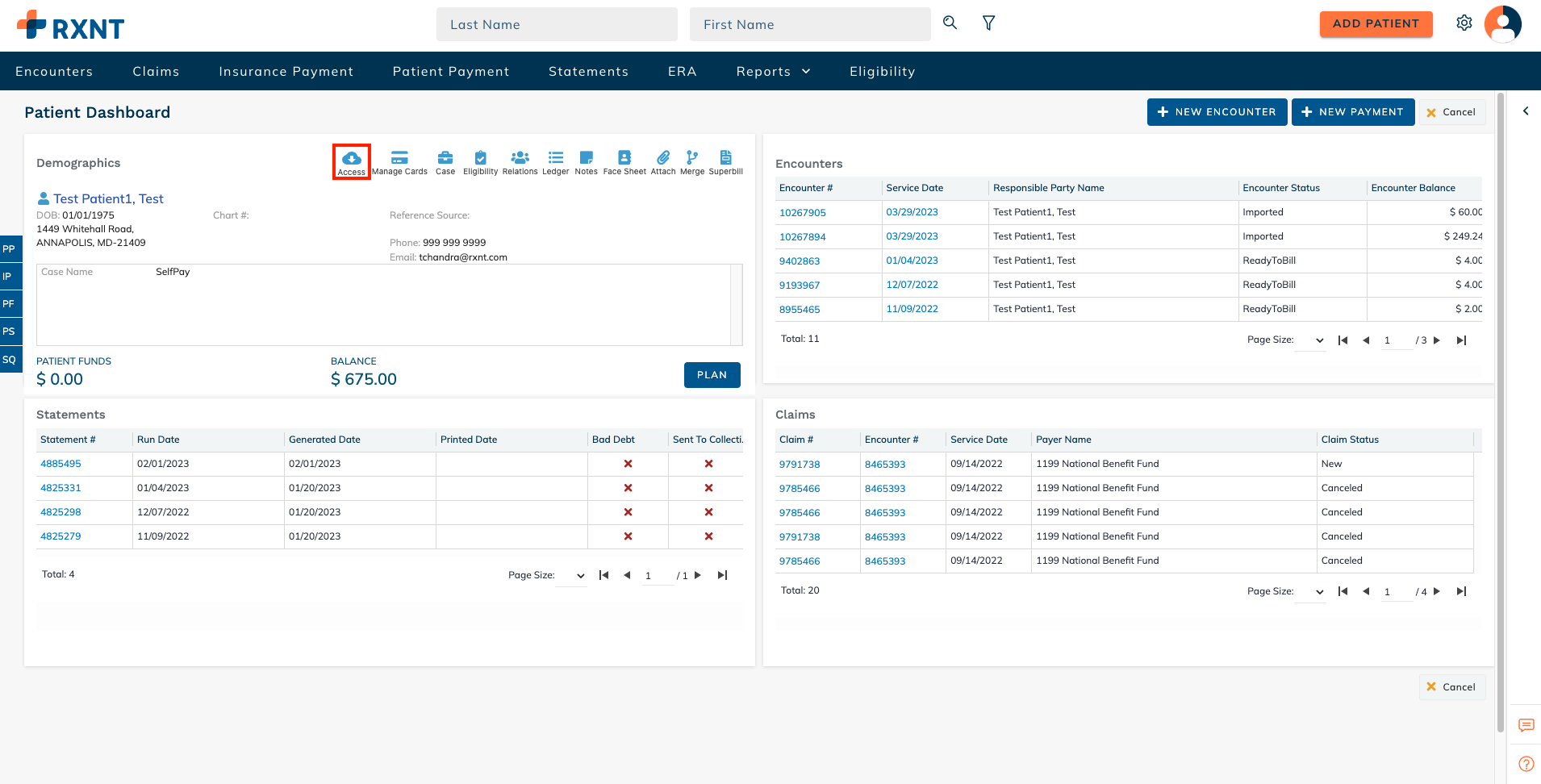
Task: Open the filter funnel icon
Action: pos(988,23)
